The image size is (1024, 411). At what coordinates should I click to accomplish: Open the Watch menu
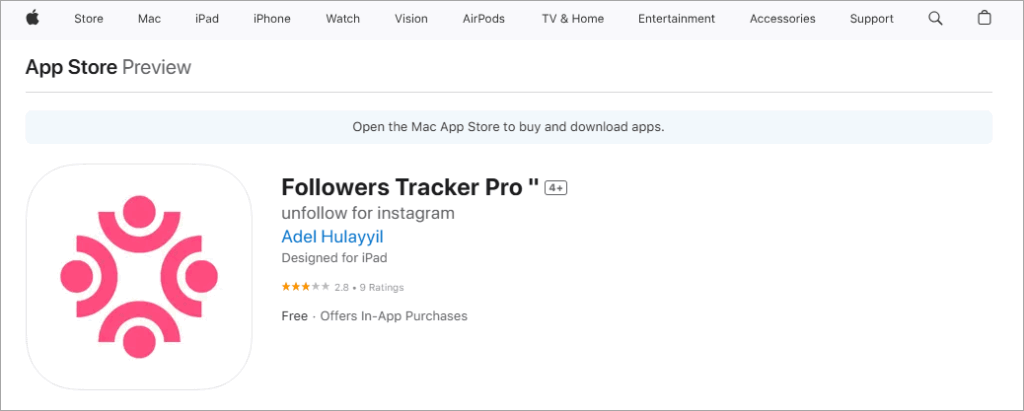point(343,19)
